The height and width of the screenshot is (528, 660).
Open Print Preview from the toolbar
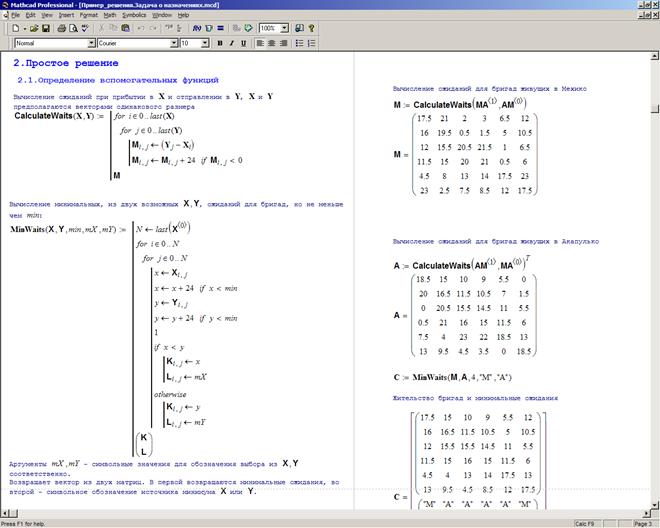point(73,28)
